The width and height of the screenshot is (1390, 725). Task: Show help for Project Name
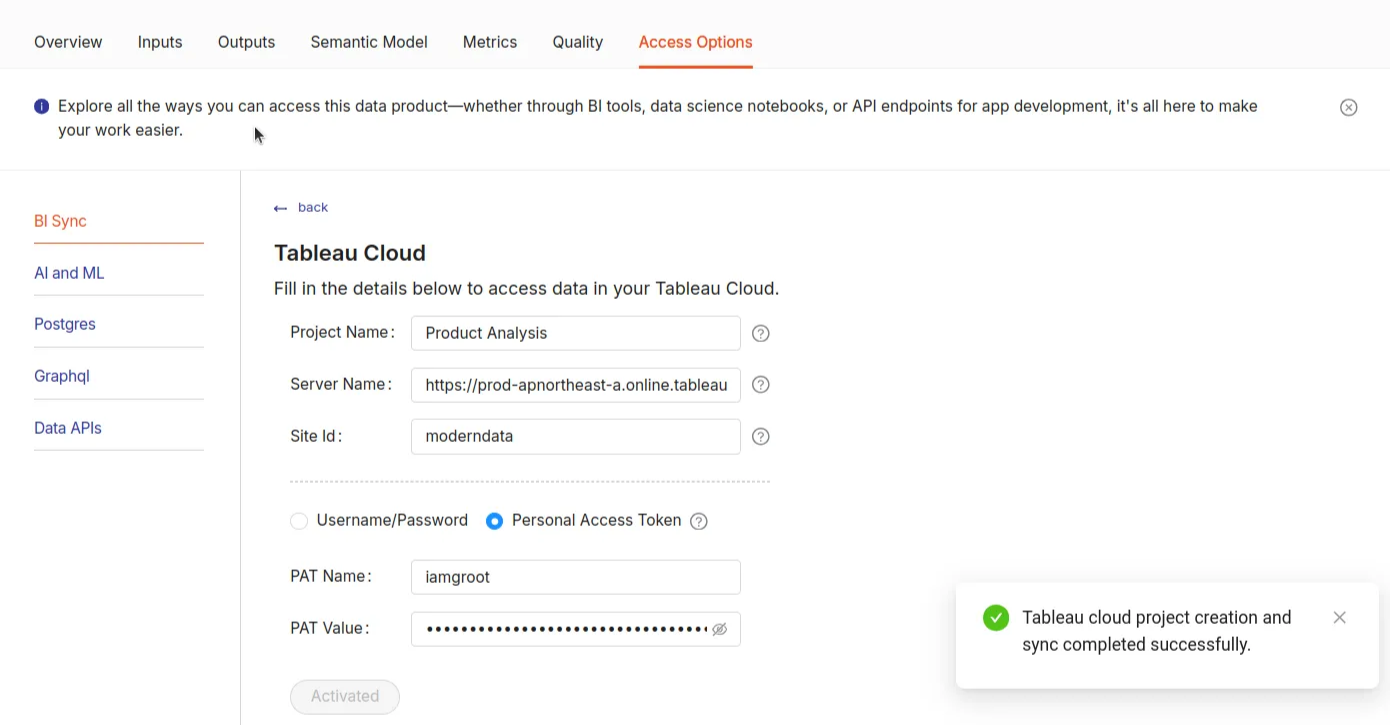(x=761, y=333)
